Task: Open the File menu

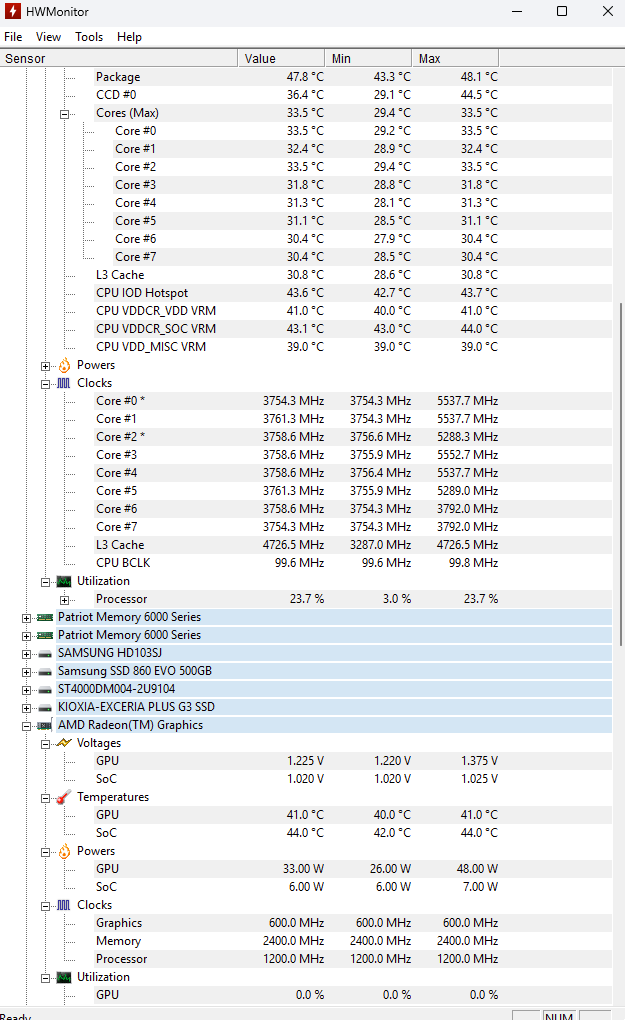Action: 13,37
